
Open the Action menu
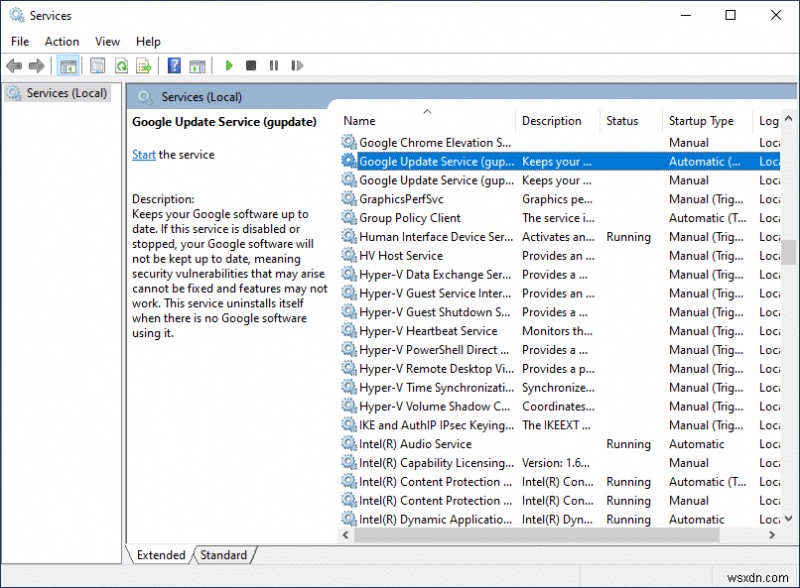[x=61, y=41]
